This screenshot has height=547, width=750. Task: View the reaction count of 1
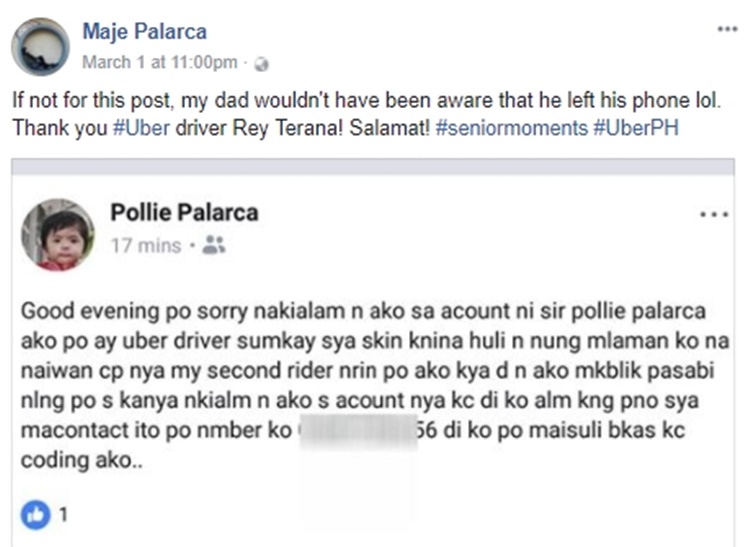pyautogui.click(x=62, y=516)
